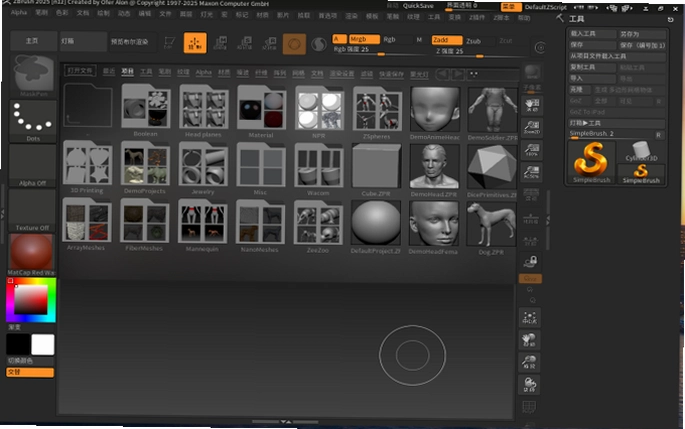Select the top shelf Scale mode icon
Viewport: 685px width, 429px height.
coord(245,43)
